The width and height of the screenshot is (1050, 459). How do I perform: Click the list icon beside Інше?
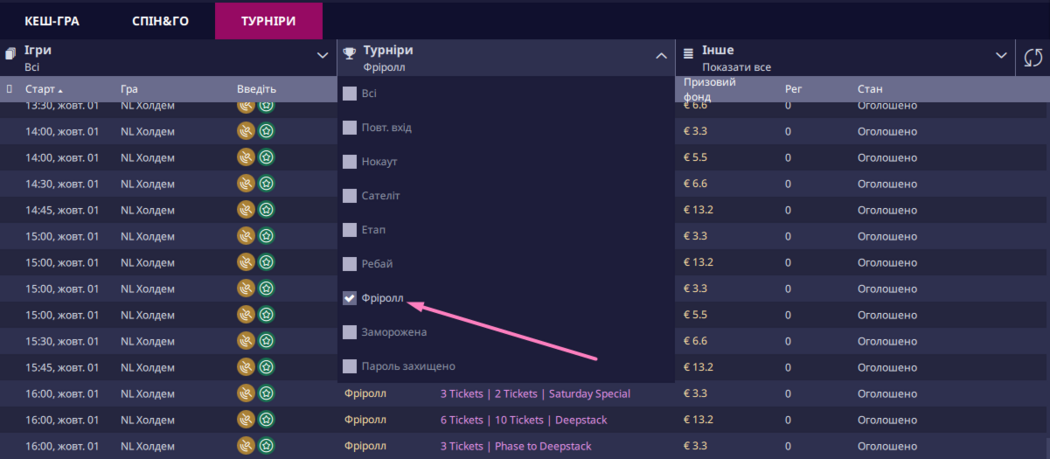[689, 52]
